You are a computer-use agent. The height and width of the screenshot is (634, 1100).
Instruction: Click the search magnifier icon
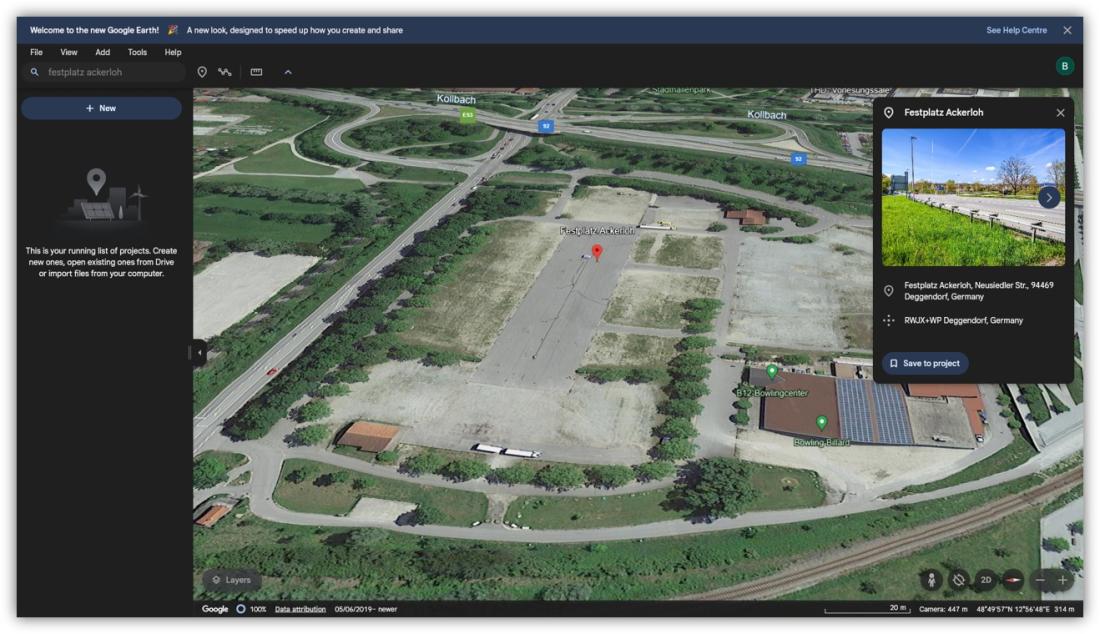pos(34,72)
